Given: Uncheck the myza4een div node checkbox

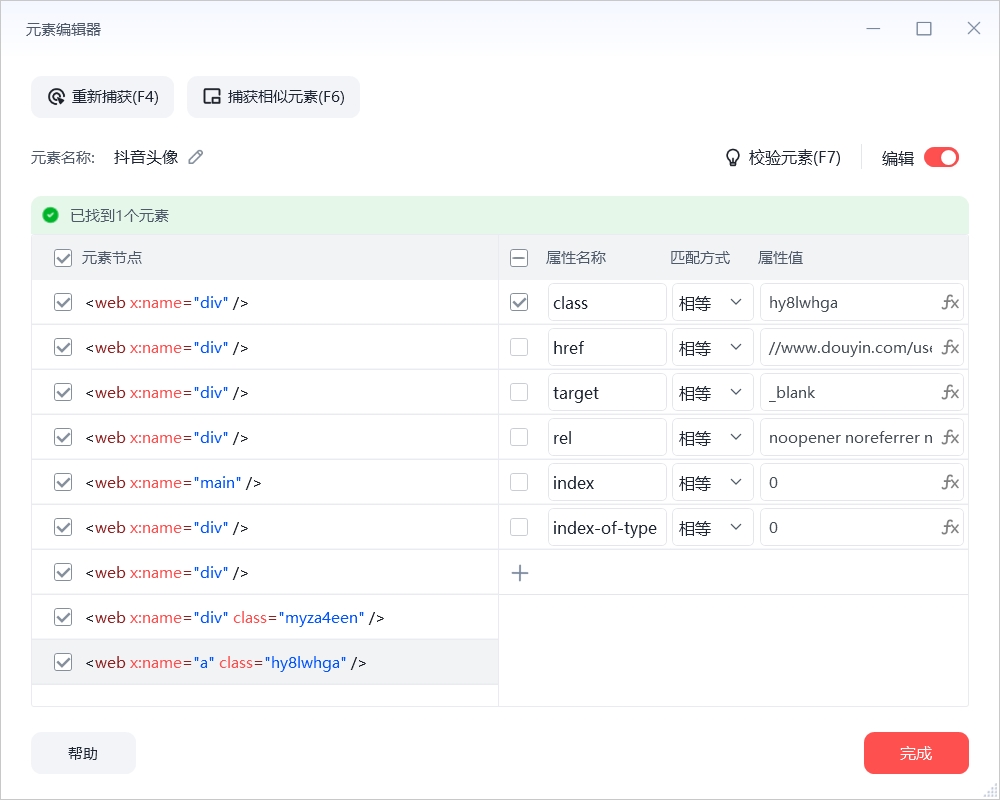Looking at the screenshot, I should coord(62,618).
